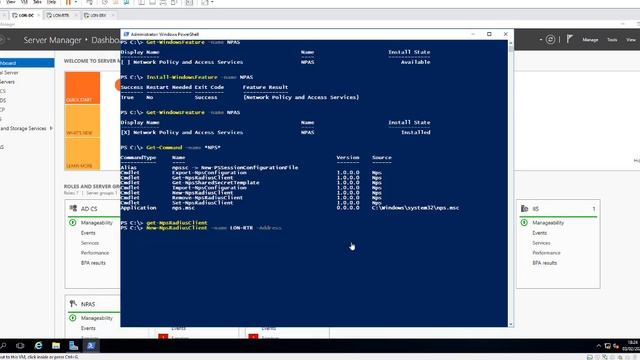640x360 pixels.
Task: Switch to the LON-DC virtual machine tab
Action: tap(26, 15)
